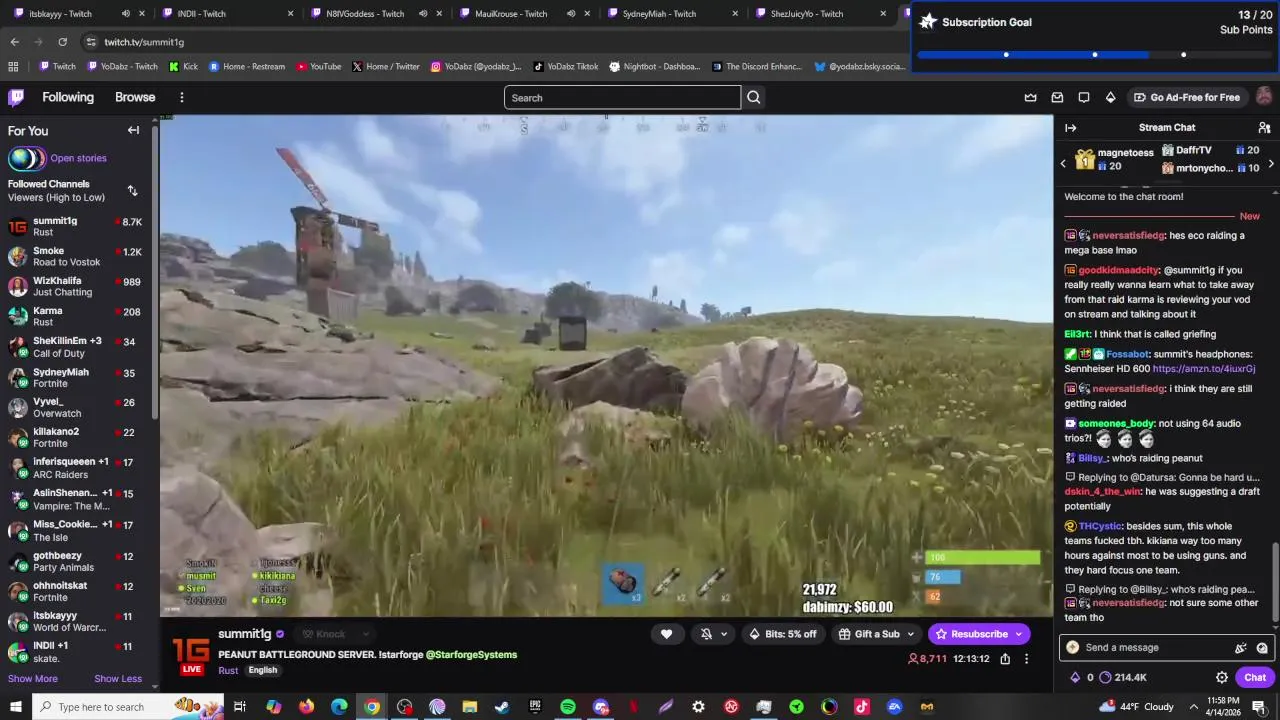Click Open stories link
This screenshot has height=720, width=1280.
tap(78, 158)
